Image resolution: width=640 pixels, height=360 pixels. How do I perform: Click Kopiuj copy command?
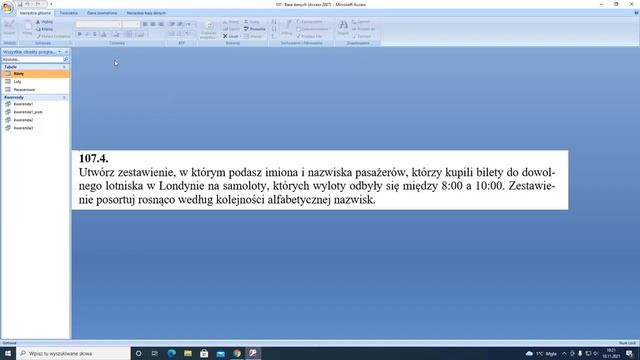(x=44, y=29)
